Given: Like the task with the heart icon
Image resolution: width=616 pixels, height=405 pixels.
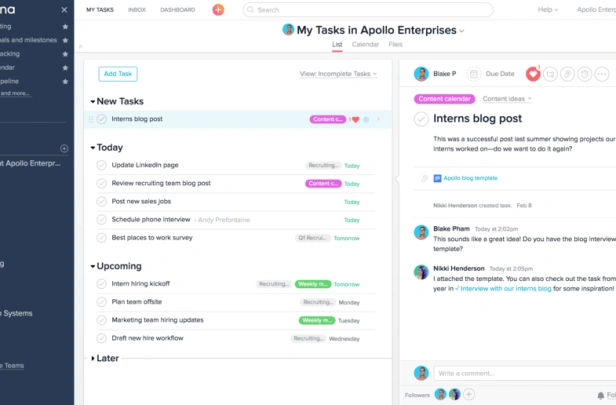Looking at the screenshot, I should (x=532, y=73).
